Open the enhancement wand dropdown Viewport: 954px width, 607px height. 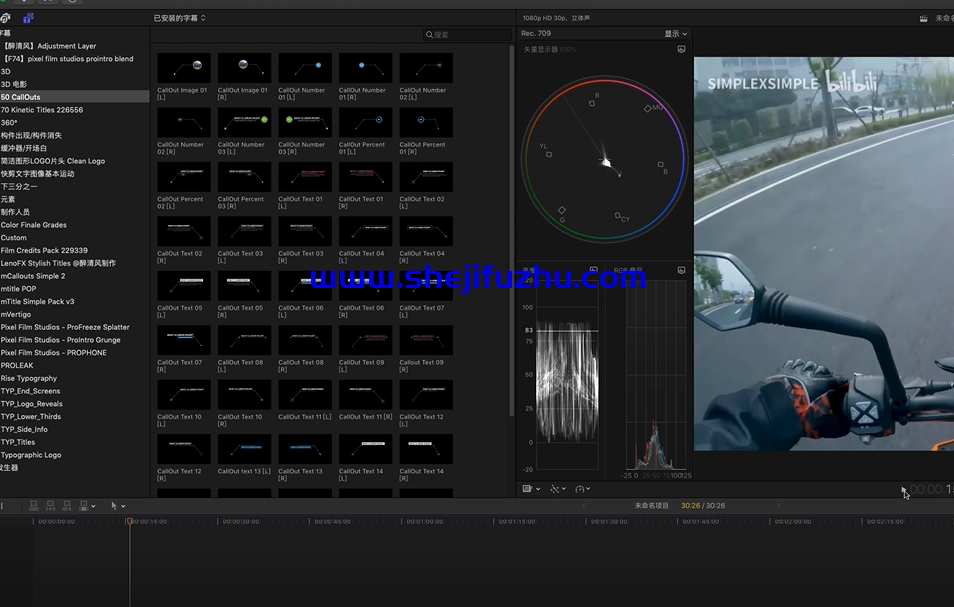coord(558,488)
